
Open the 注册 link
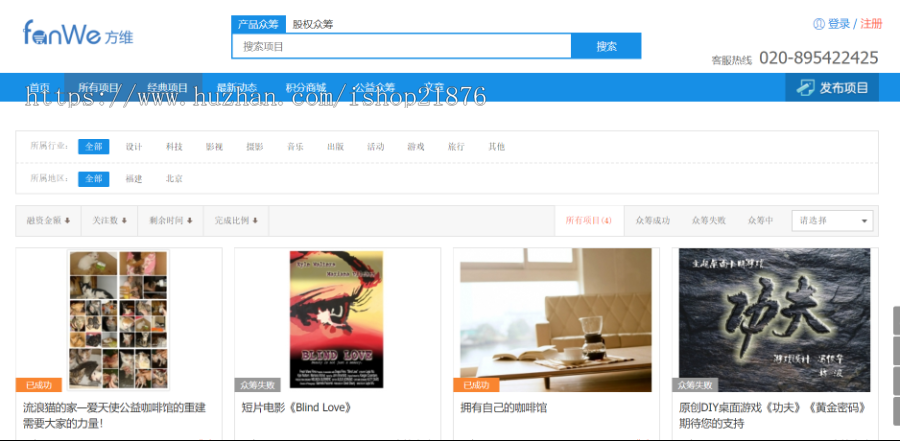(x=871, y=24)
